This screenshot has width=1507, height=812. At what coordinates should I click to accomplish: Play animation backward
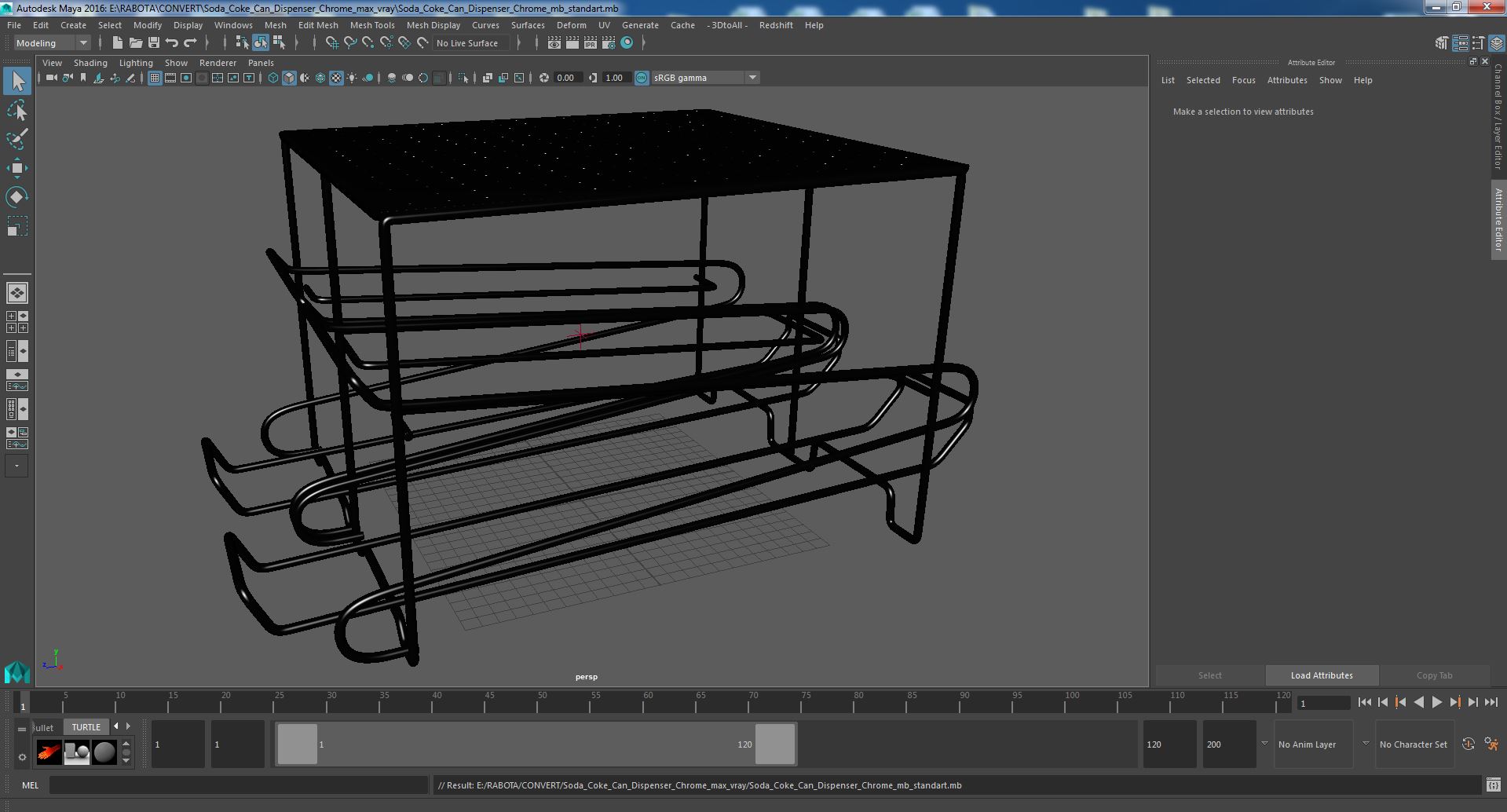coord(1418,703)
